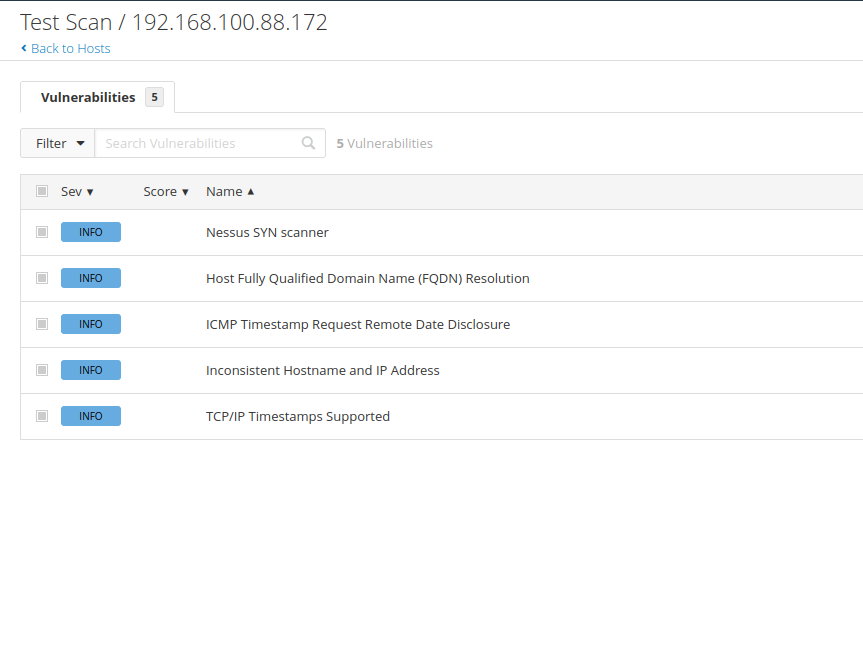Sort by the Sev column
The width and height of the screenshot is (863, 661).
click(77, 191)
